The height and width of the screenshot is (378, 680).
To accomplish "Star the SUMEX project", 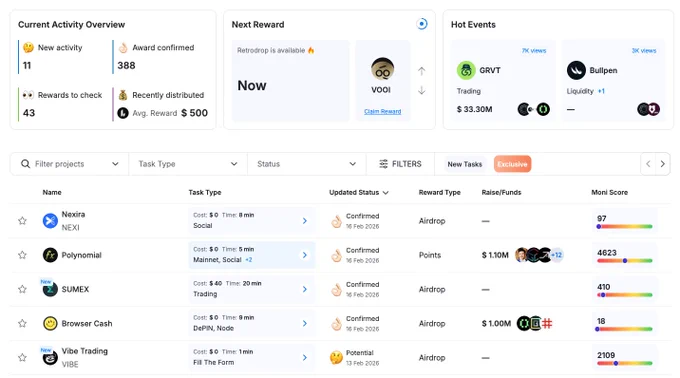I will tap(22, 289).
